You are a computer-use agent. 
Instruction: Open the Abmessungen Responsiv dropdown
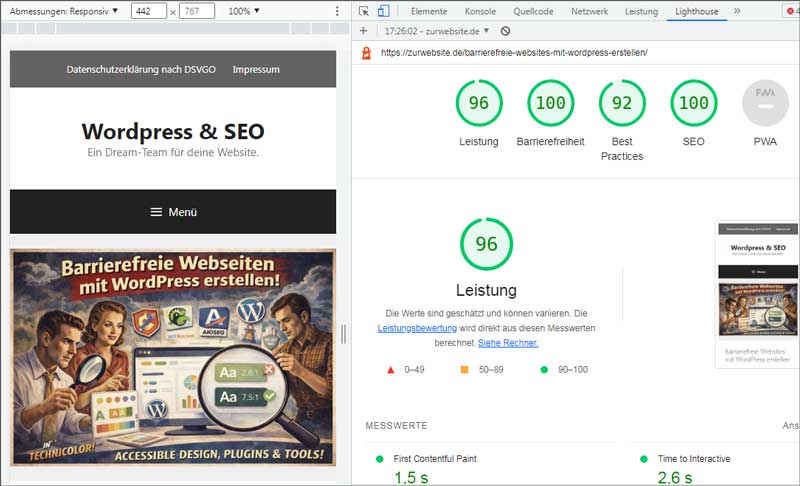pyautogui.click(x=63, y=11)
